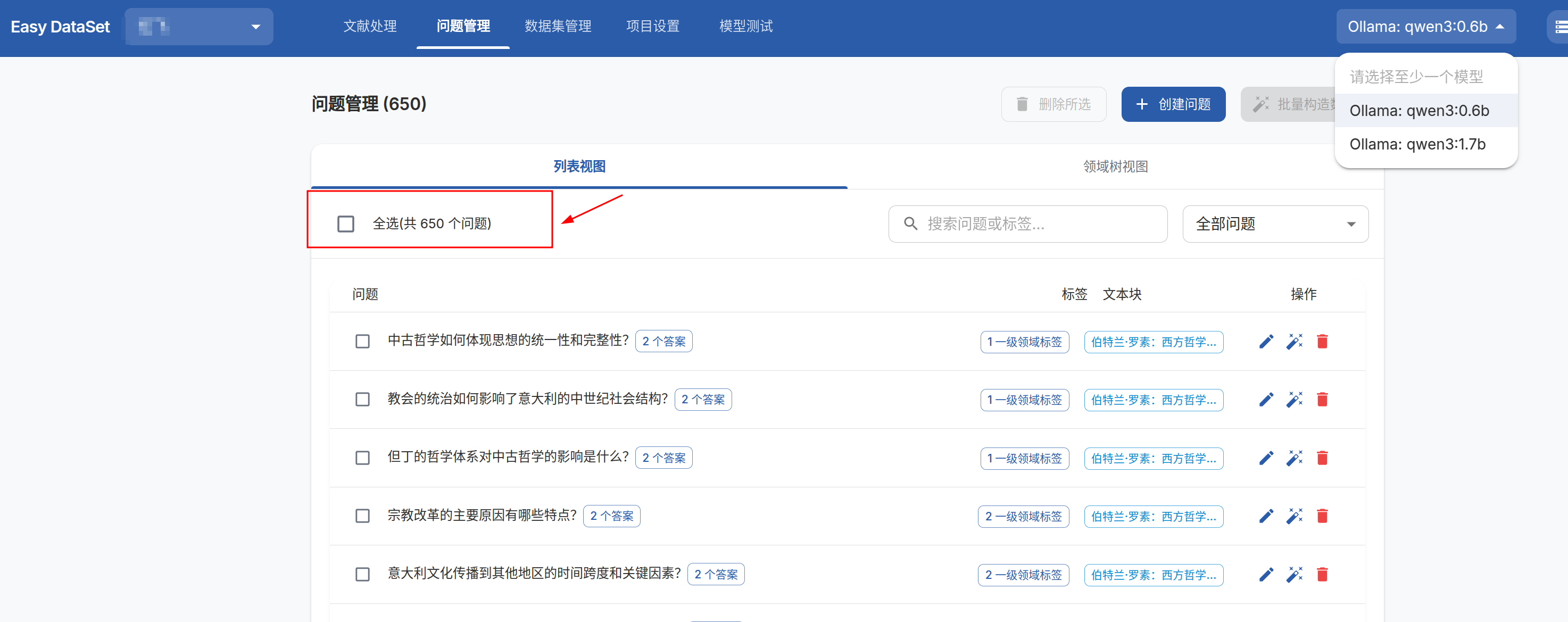Switch to 领域树视图 tab
Image resolution: width=1568 pixels, height=622 pixels.
click(x=1115, y=167)
